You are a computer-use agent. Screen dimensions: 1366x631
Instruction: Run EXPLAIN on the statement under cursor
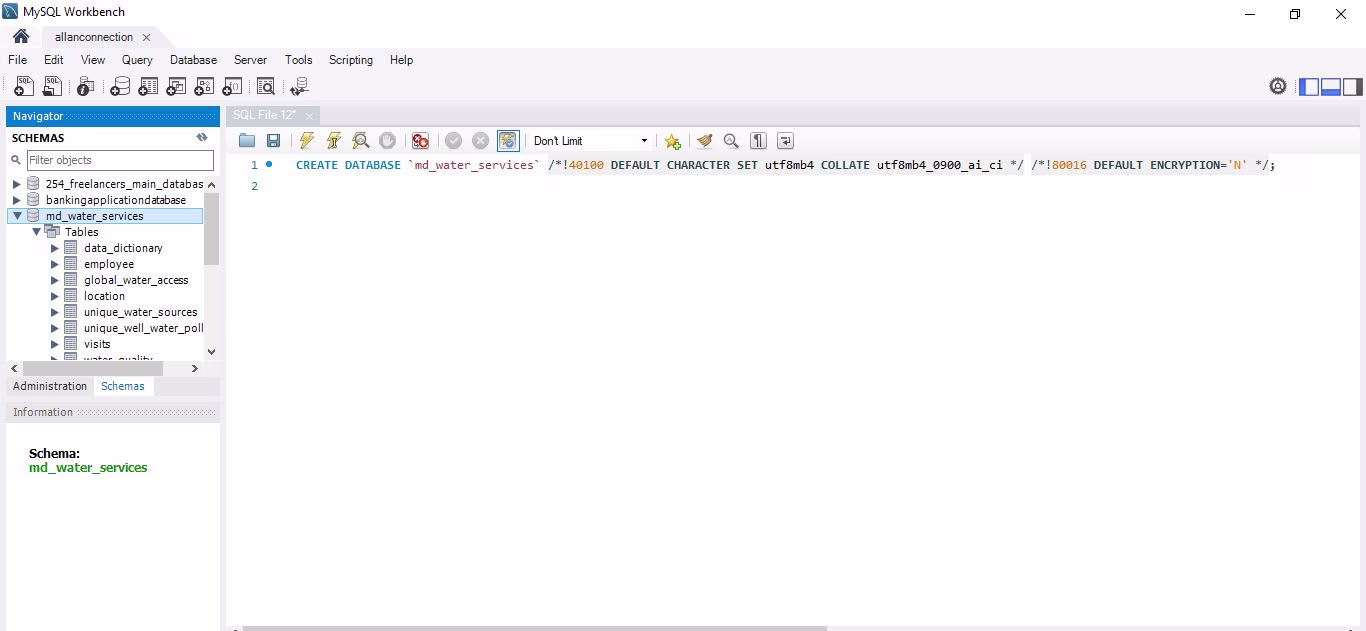pos(361,141)
